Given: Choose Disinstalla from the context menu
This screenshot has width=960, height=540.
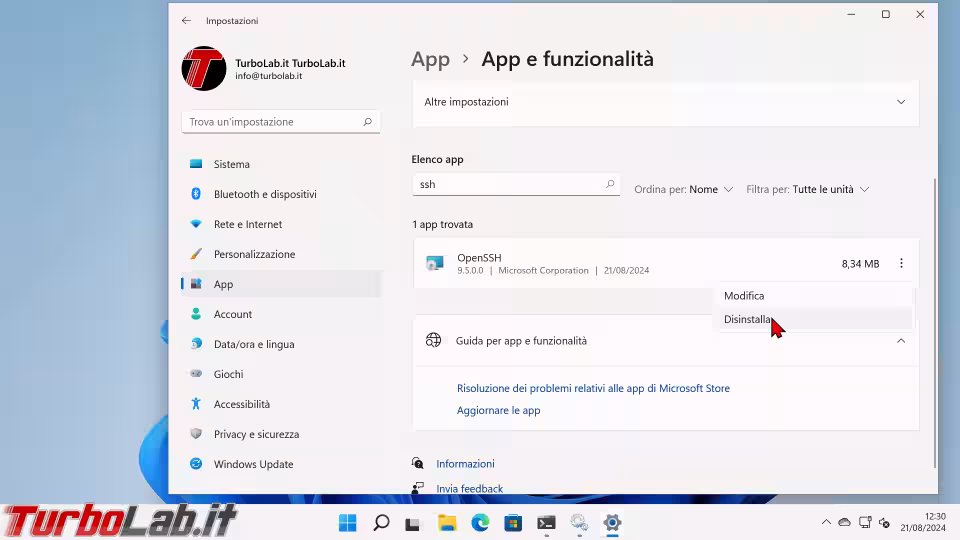Looking at the screenshot, I should point(747,320).
